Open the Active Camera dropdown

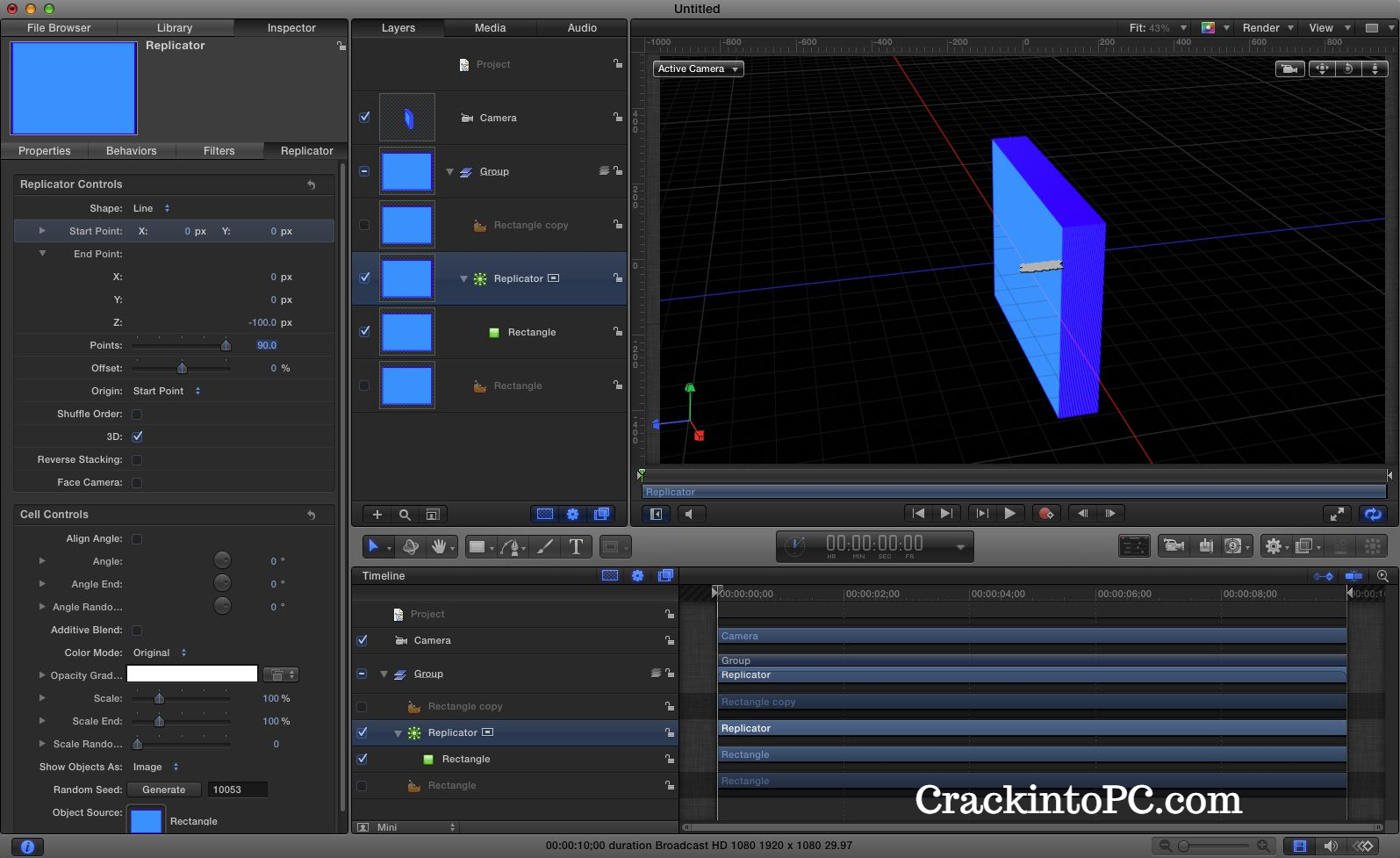[x=699, y=68]
